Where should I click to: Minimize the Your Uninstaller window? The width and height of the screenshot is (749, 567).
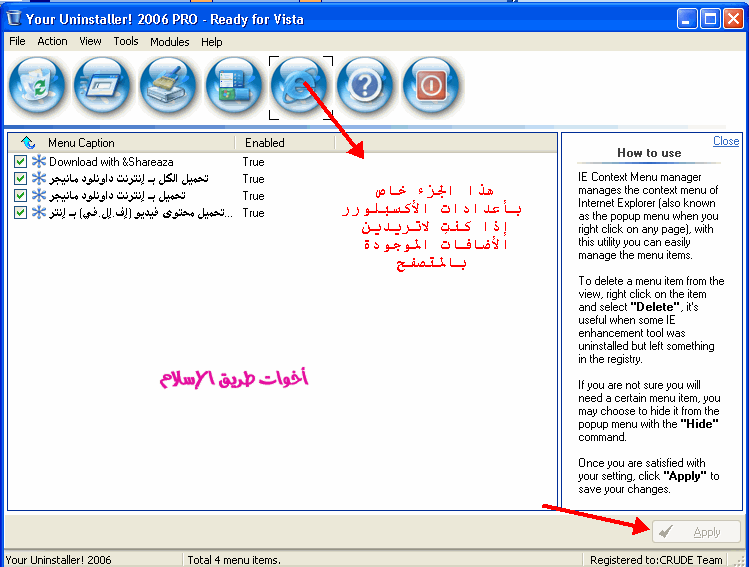pyautogui.click(x=686, y=19)
